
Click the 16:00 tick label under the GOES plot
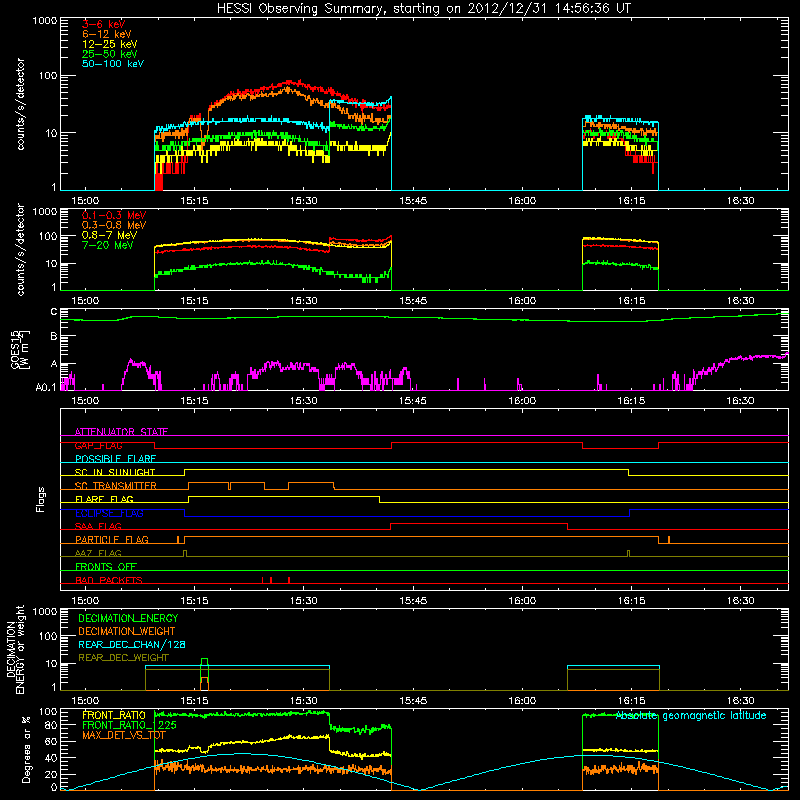[x=522, y=401]
